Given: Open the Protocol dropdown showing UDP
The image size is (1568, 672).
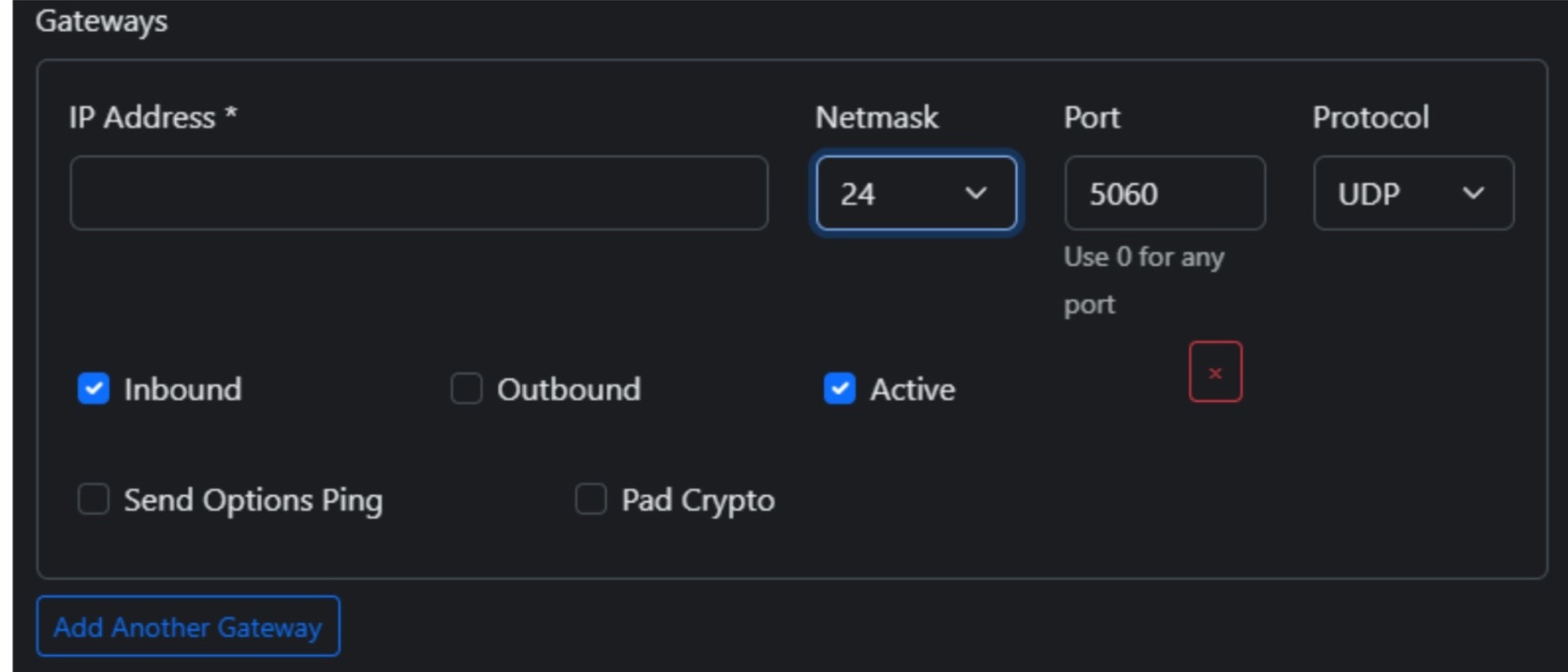Looking at the screenshot, I should point(1413,194).
